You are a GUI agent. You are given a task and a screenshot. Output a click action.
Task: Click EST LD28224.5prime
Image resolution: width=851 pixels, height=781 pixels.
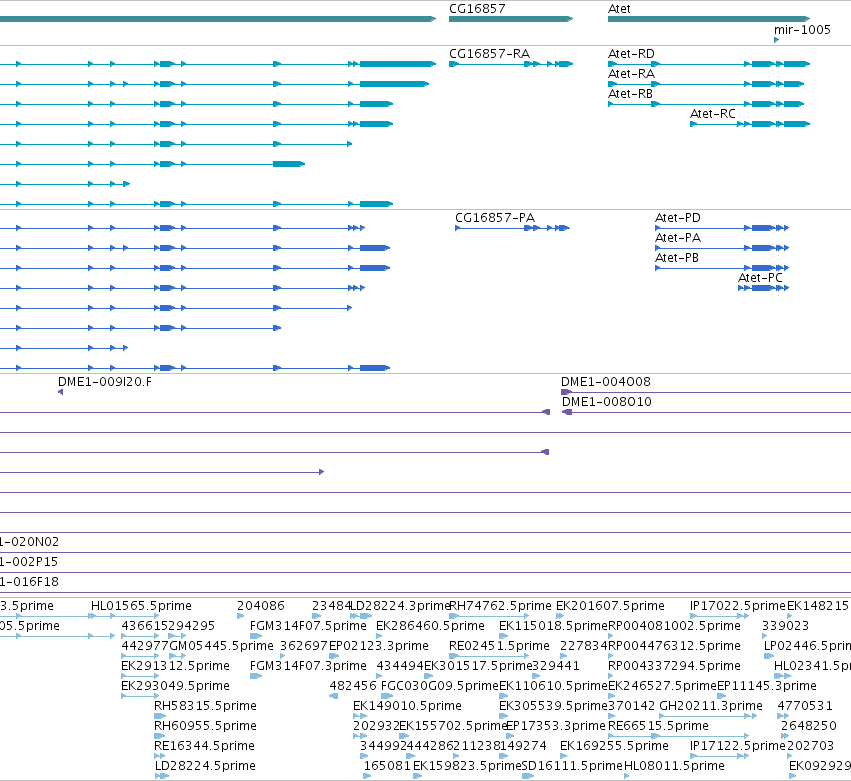pyautogui.click(x=205, y=766)
